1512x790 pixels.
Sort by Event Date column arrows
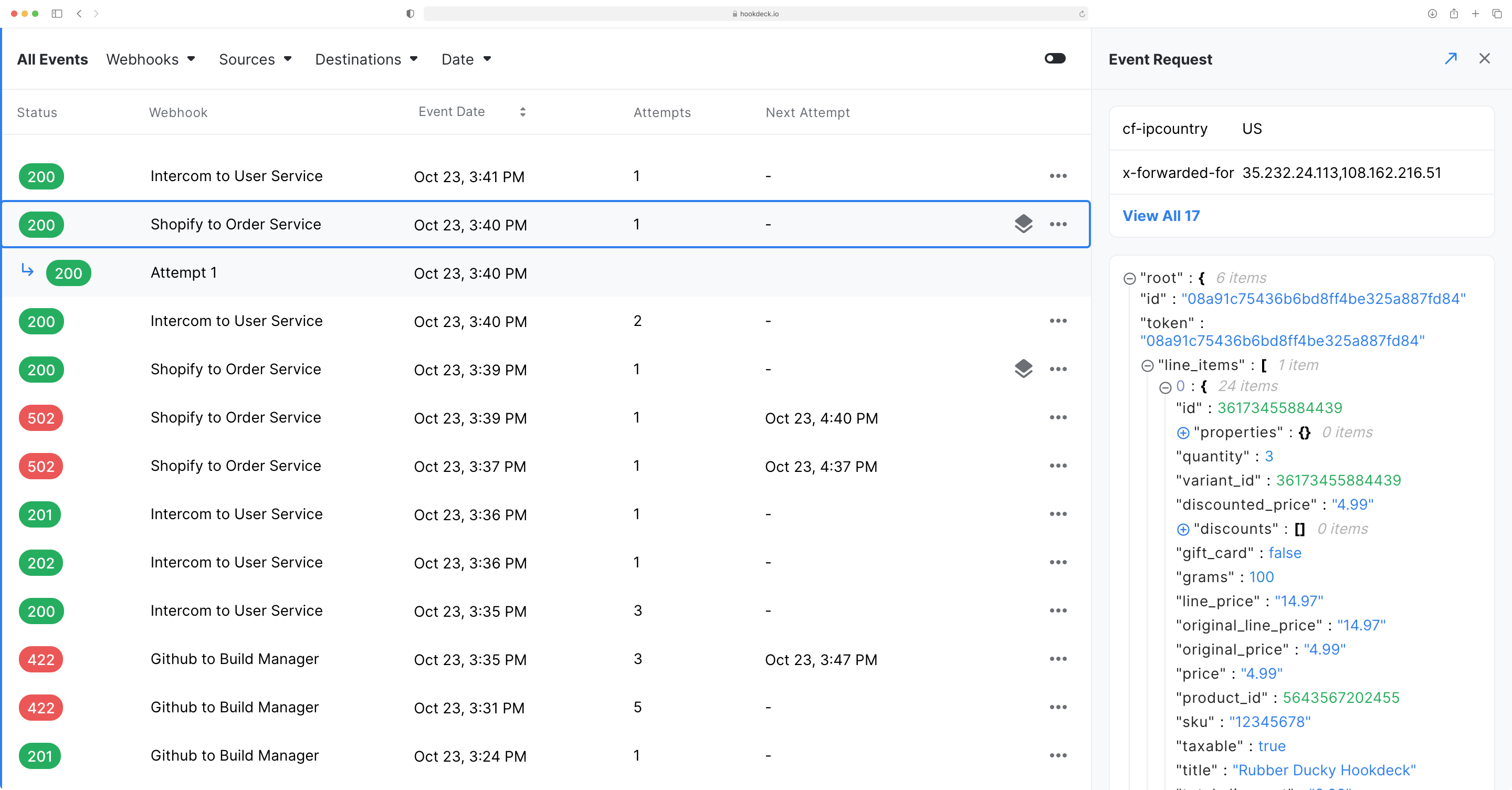tap(522, 111)
